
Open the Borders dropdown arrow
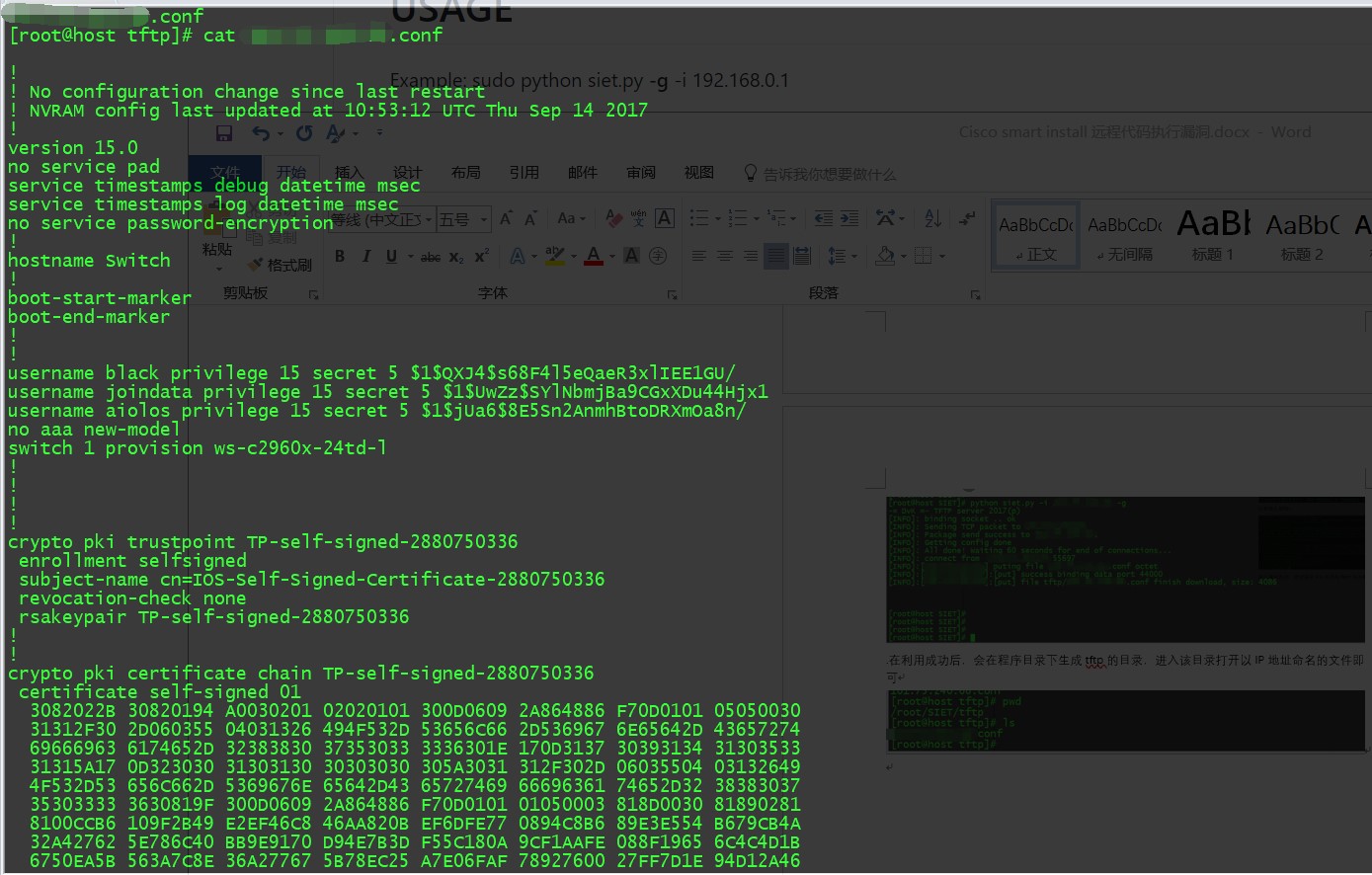(940, 257)
